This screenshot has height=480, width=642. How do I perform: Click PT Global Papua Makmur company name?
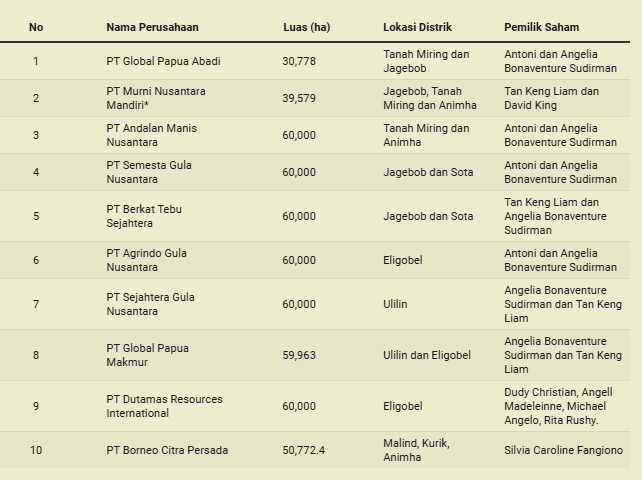coord(147,355)
